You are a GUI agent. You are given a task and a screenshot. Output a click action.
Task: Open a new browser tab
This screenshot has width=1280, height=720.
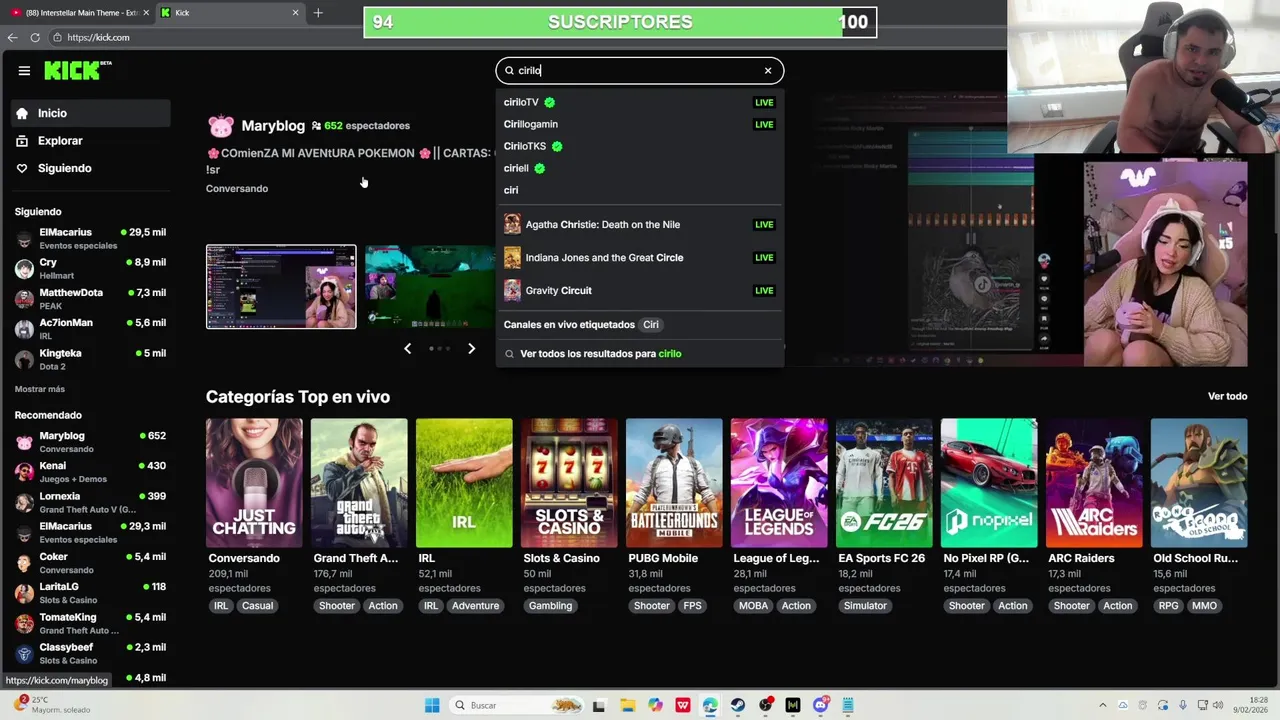(318, 13)
